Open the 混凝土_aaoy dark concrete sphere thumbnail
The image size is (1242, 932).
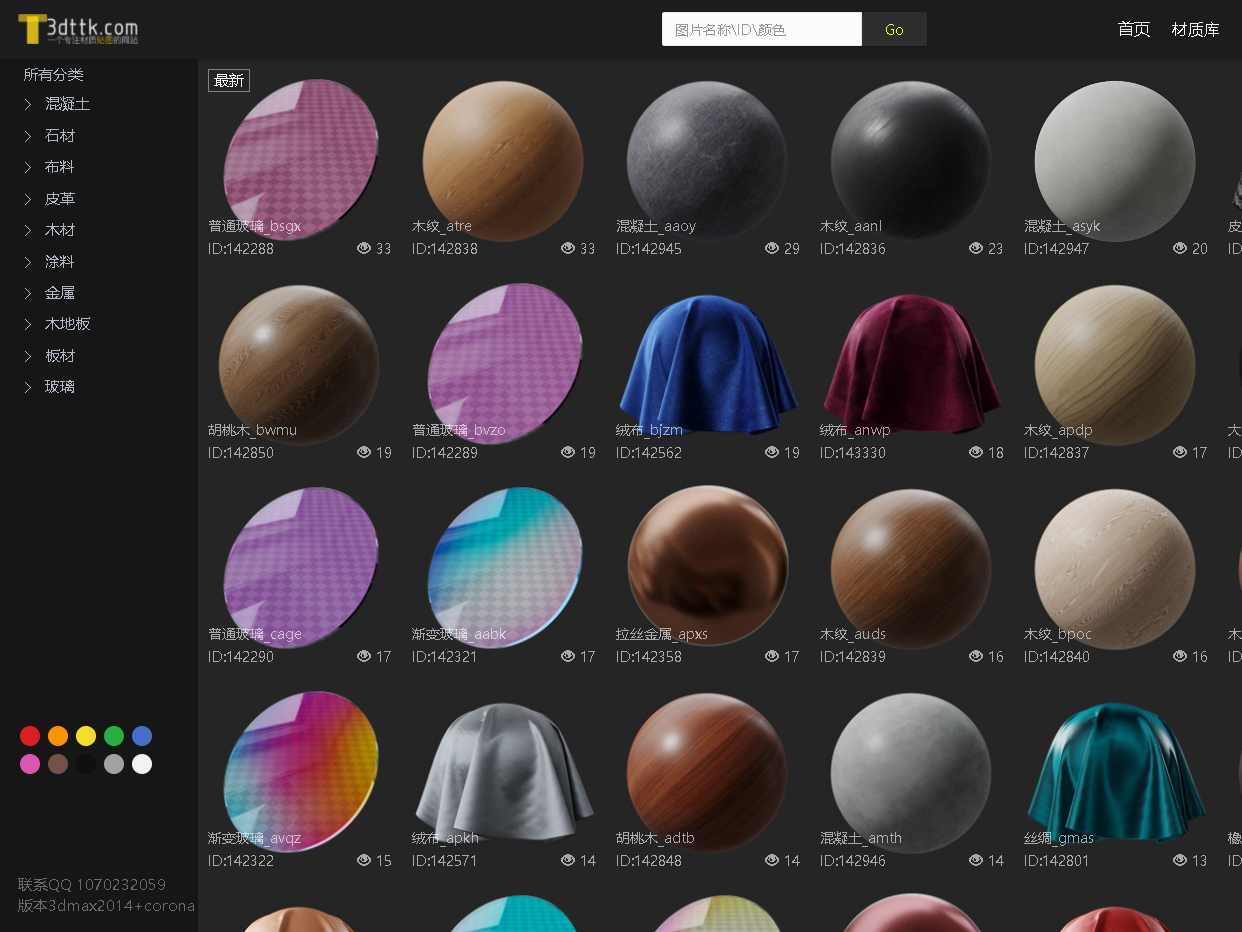pyautogui.click(x=707, y=160)
